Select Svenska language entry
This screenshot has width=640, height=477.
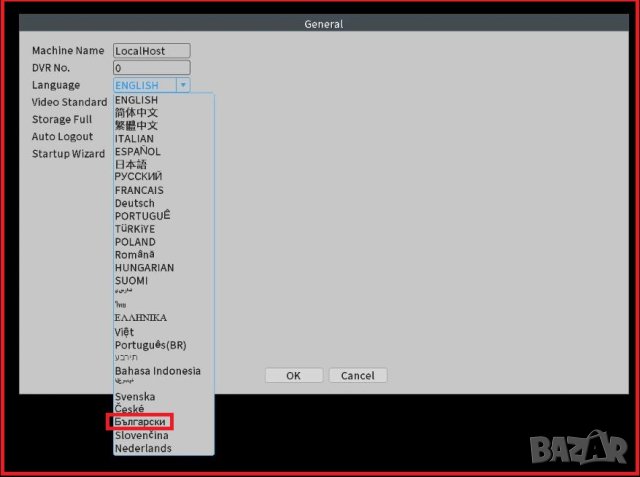(x=135, y=397)
